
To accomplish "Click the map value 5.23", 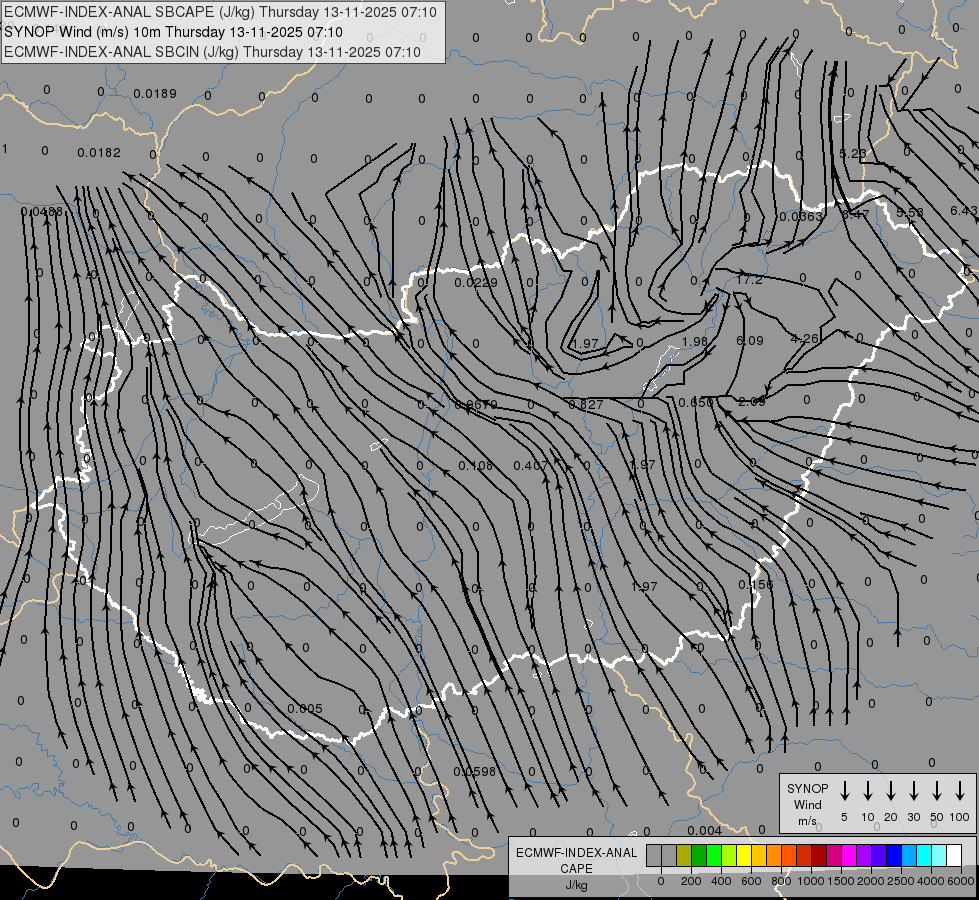I will point(853,154).
